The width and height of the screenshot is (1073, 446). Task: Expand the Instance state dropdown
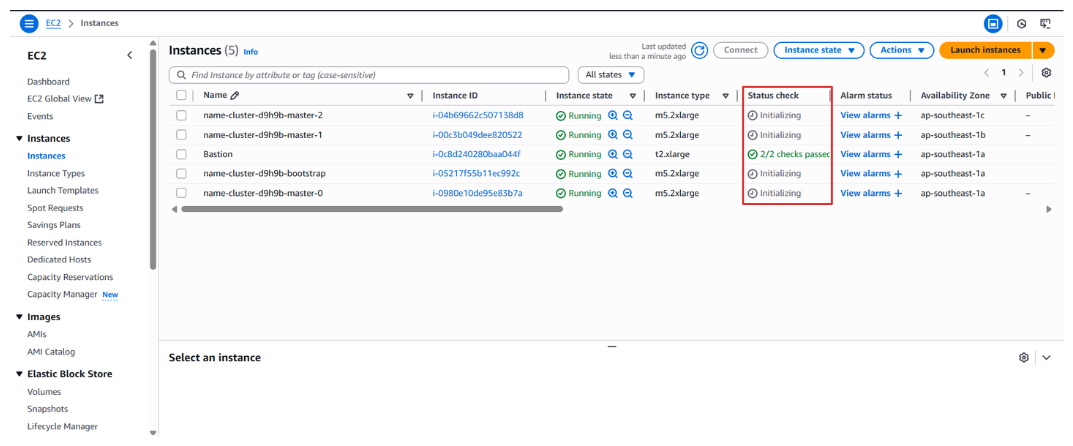(x=818, y=50)
